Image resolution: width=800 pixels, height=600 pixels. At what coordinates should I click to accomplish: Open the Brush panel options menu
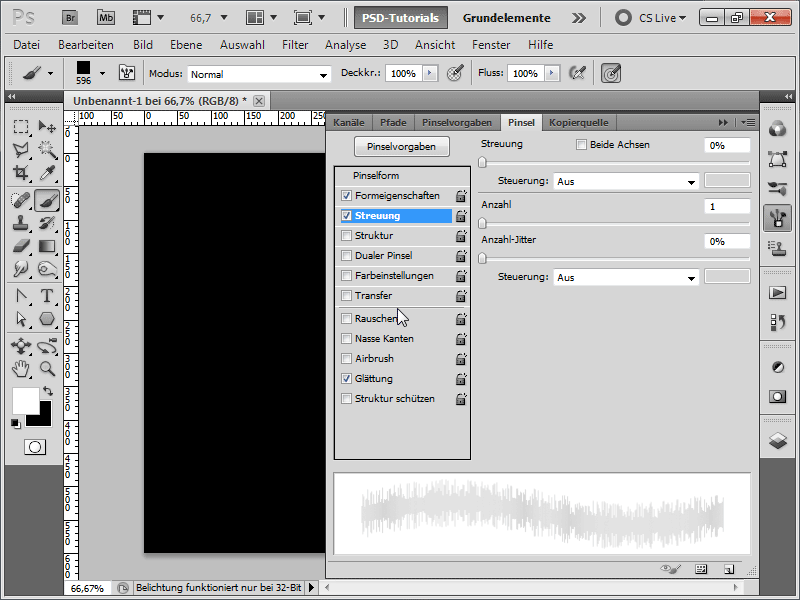pos(748,122)
